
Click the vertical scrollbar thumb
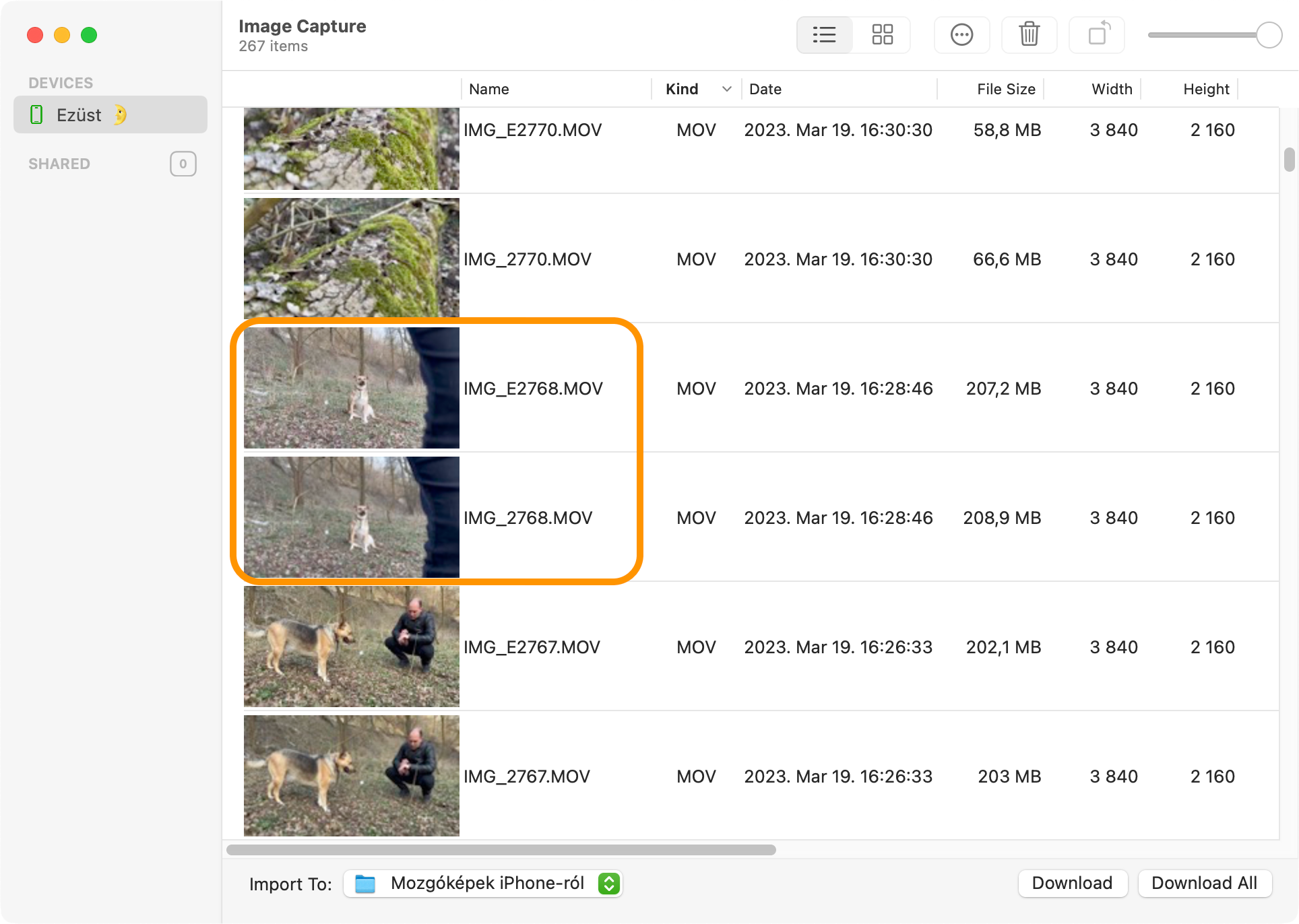(1289, 160)
